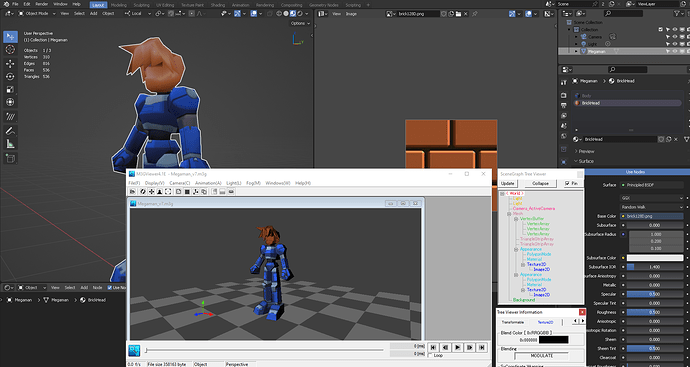Image resolution: width=690 pixels, height=367 pixels.
Task: Switch to the Shading workspace tab
Action: (x=217, y=5)
